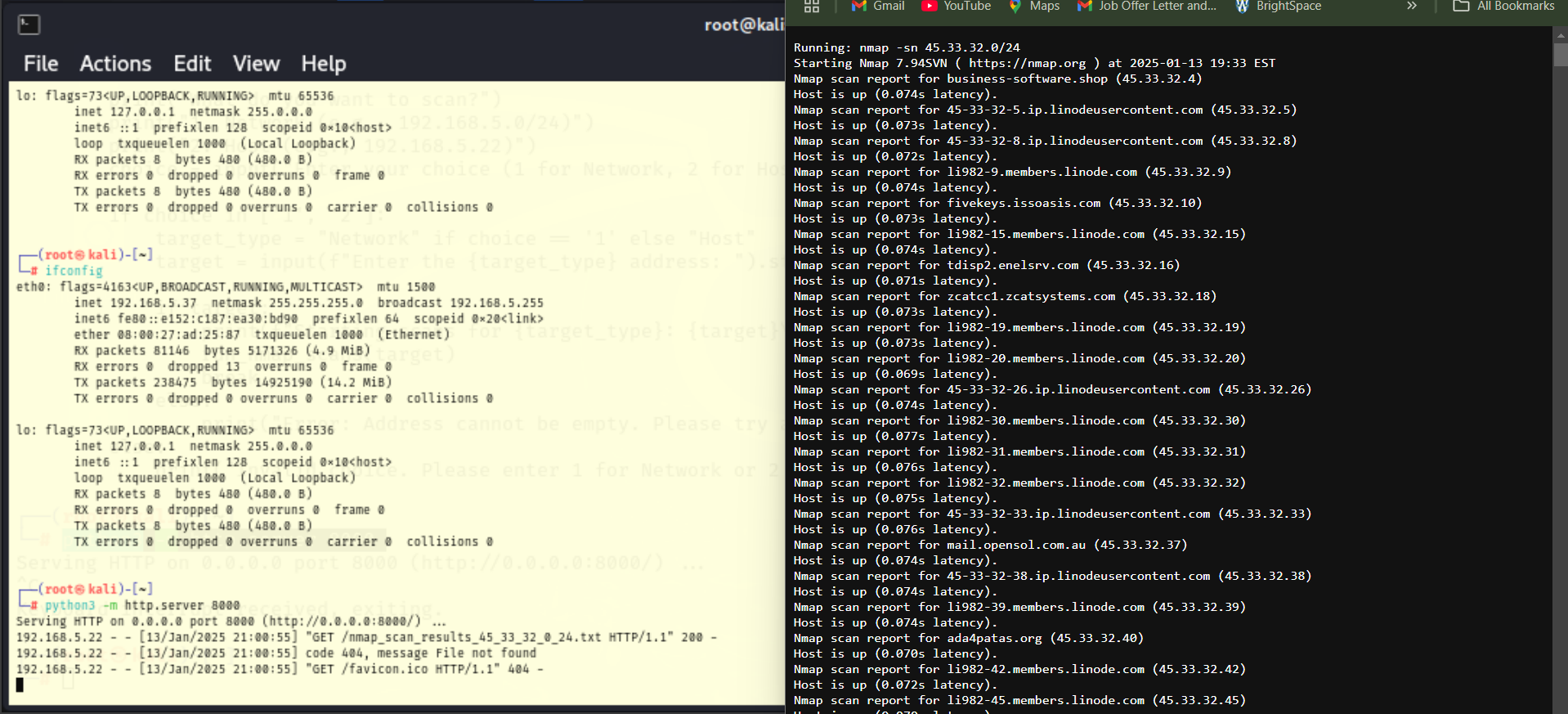Expand the bookmarks overflow chevron
The image size is (1568, 714).
[1412, 6]
